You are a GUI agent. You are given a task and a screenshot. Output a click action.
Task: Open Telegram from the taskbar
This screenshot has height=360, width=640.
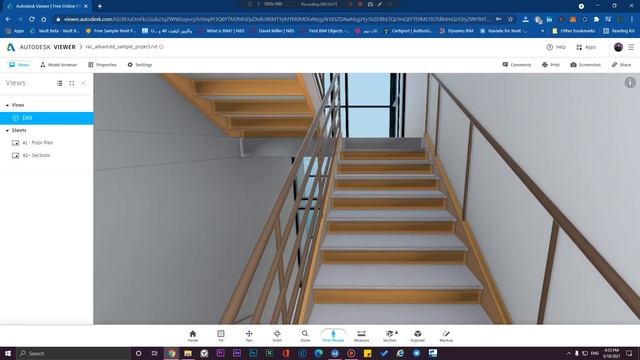pyautogui.click(x=416, y=353)
